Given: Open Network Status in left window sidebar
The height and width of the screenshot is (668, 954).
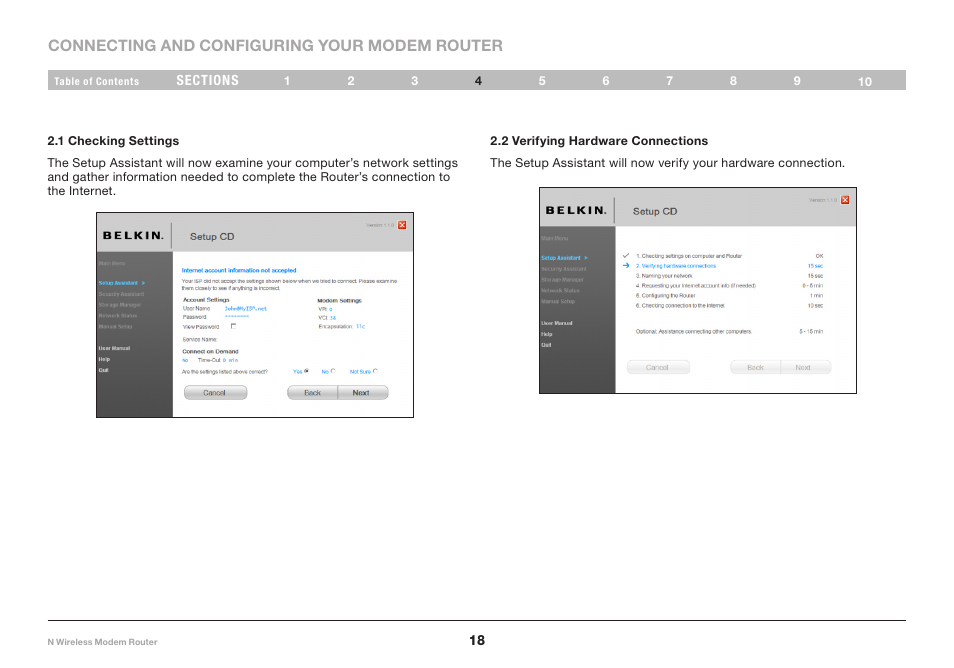Looking at the screenshot, I should point(117,316).
